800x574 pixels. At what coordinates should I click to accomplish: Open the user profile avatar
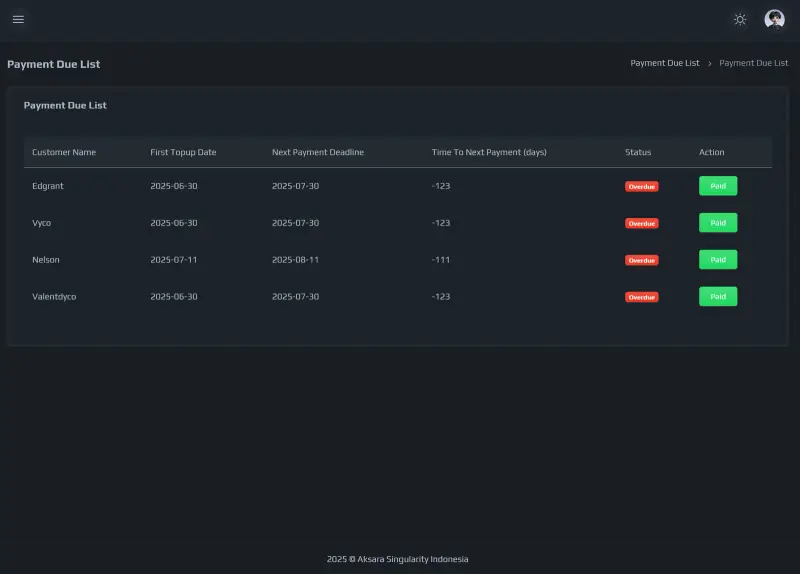774,19
